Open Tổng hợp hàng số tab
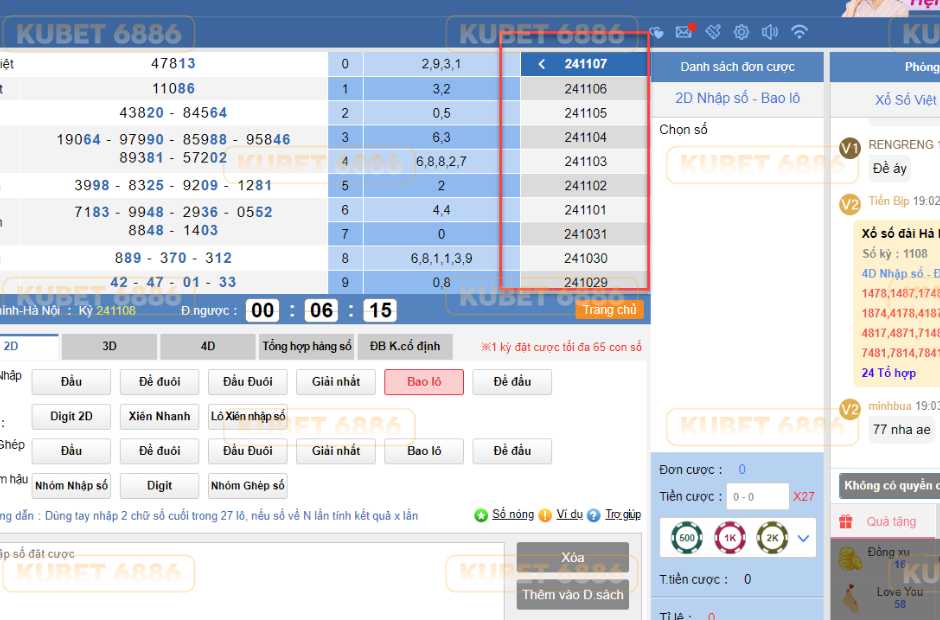This screenshot has width=940, height=620. tap(306, 346)
